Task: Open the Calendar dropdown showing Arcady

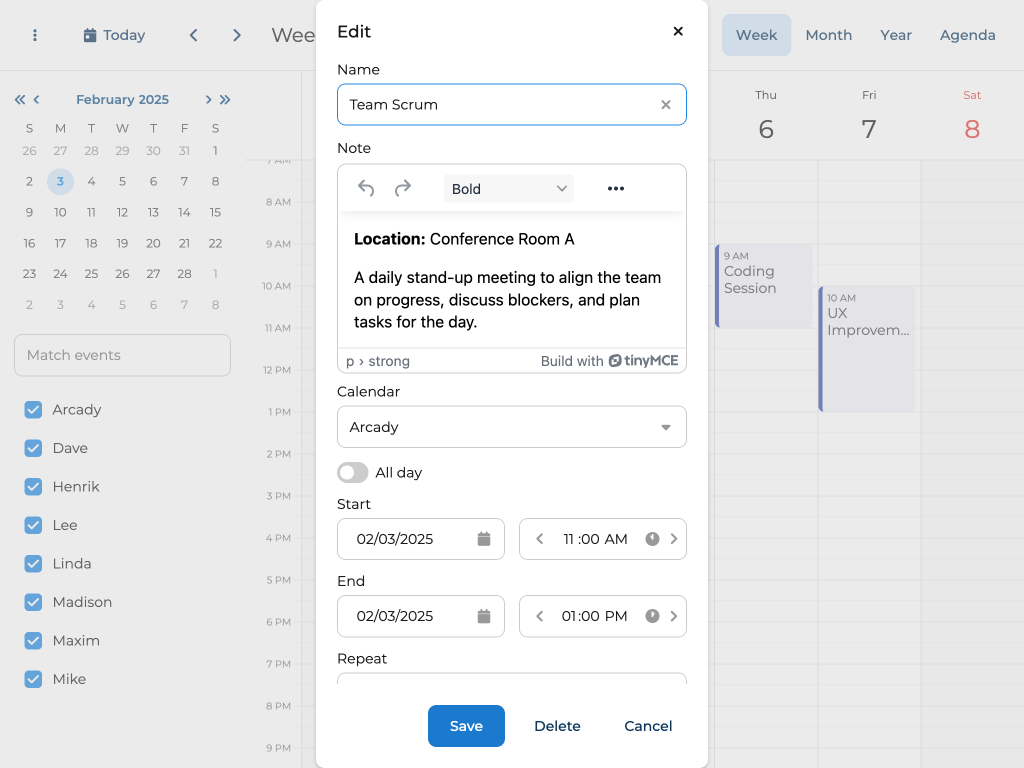Action: click(512, 427)
